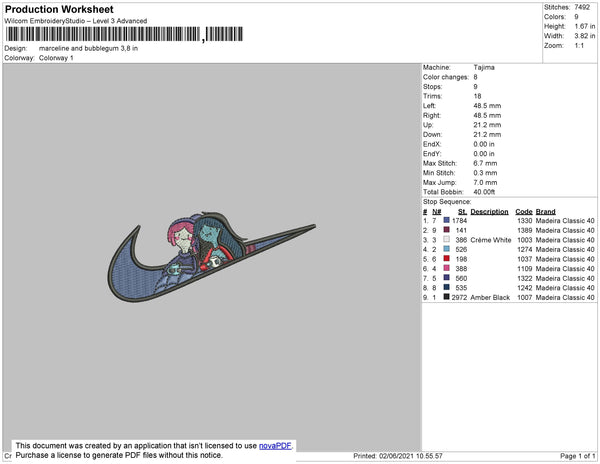This screenshot has height=464, width=600.
Task: Click the 'Wilcom EmbroideryStudio – Level 3 Advanced' text
Action: click(76, 21)
